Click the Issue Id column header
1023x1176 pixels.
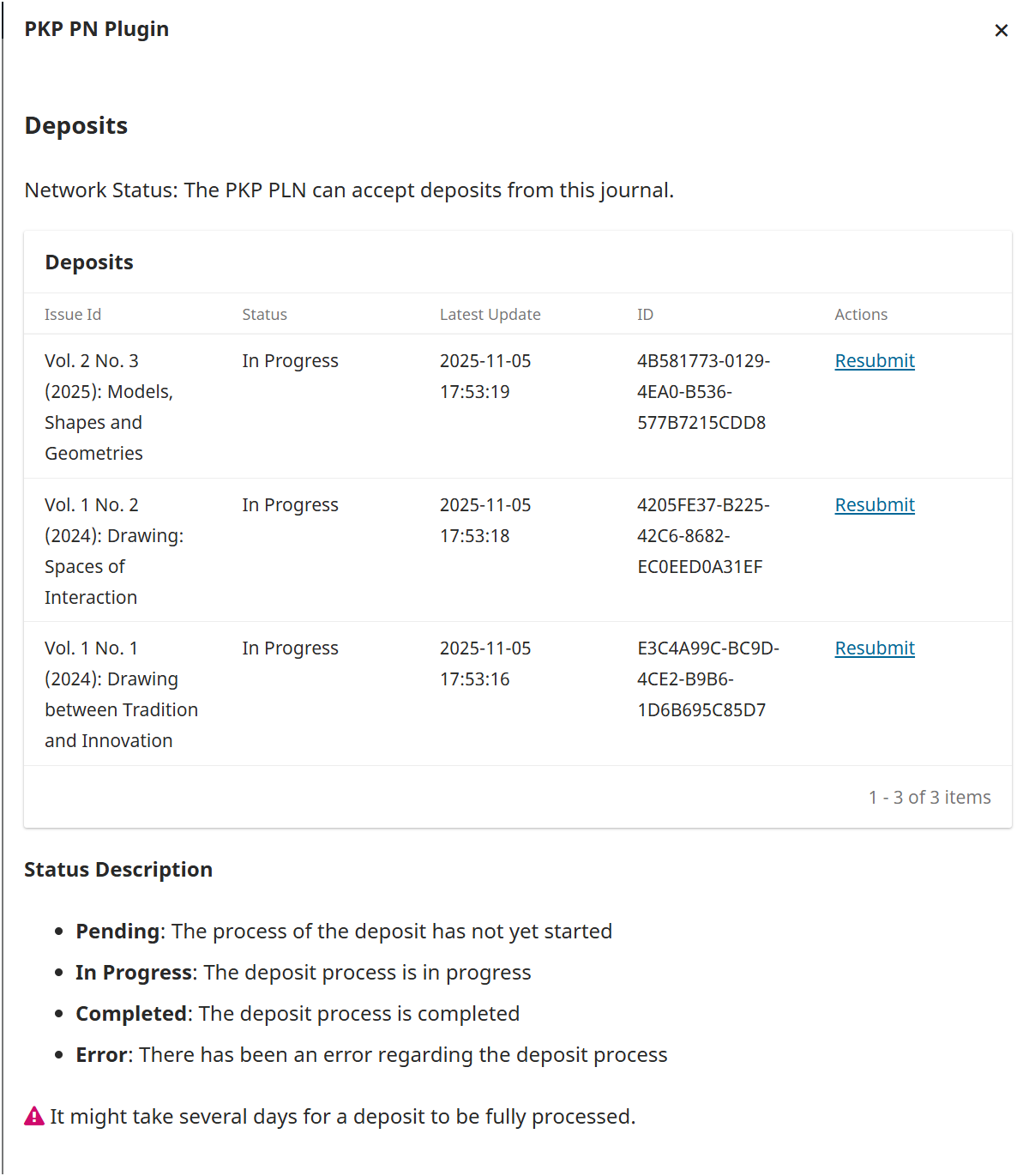coord(73,315)
